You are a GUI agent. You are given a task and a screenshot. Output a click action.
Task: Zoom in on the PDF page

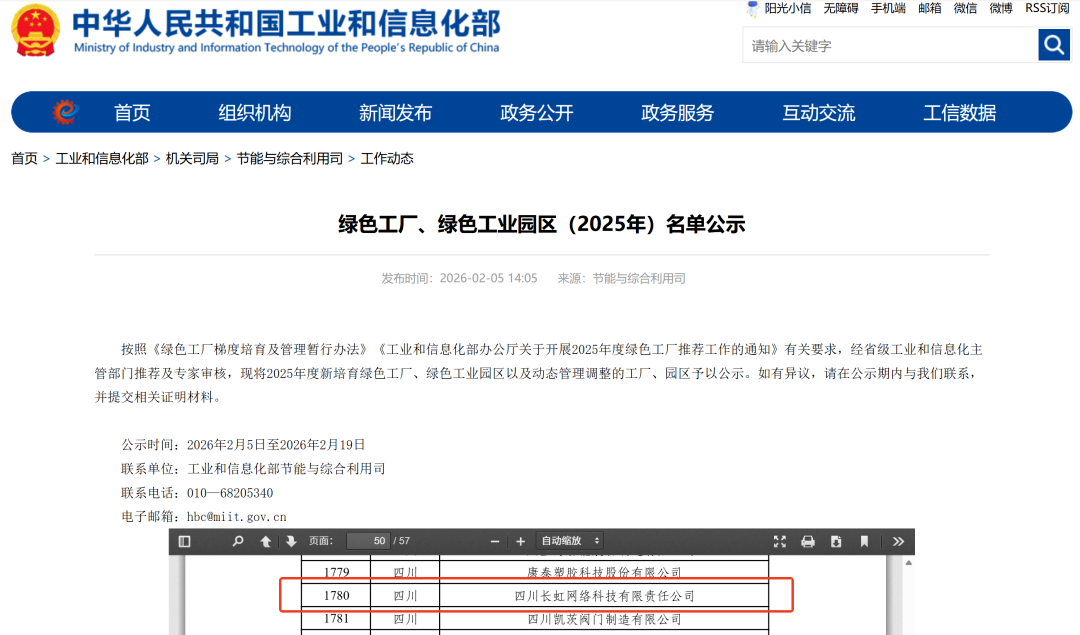point(519,540)
